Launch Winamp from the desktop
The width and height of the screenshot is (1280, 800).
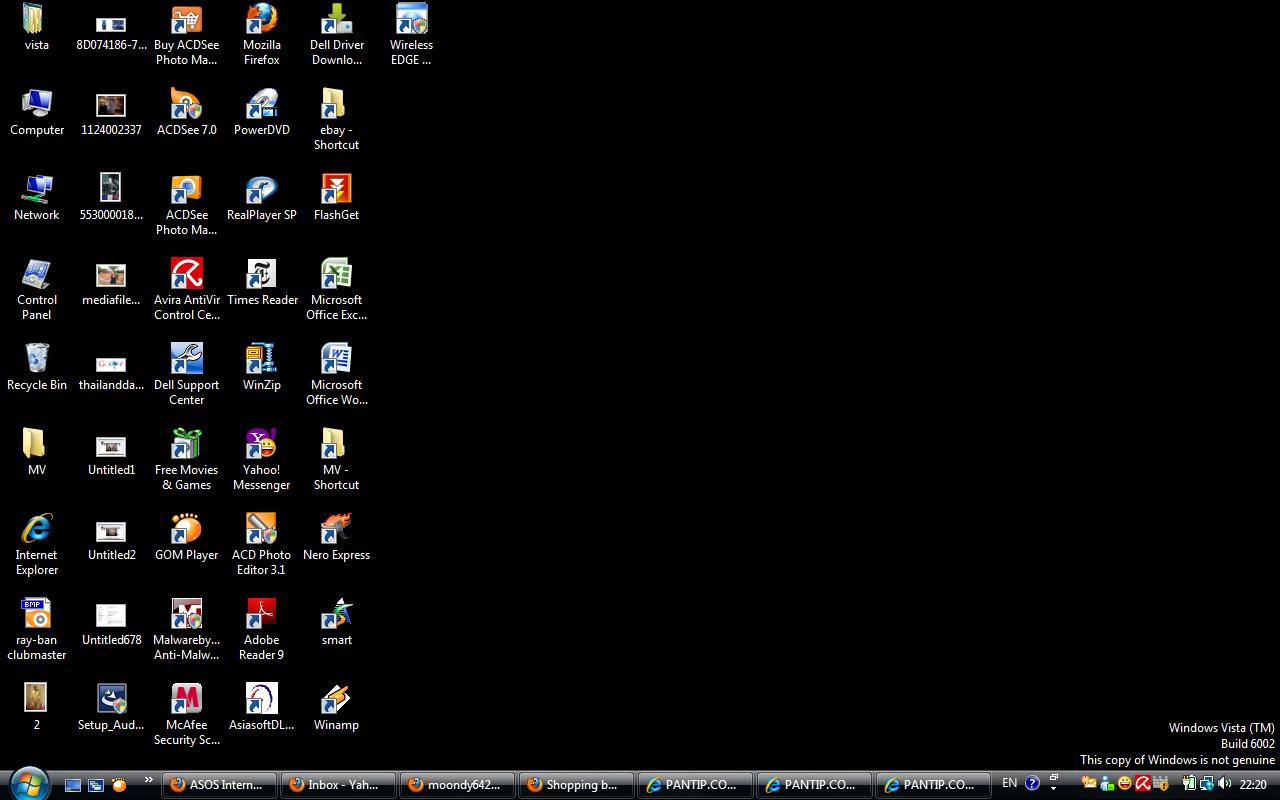point(336,707)
